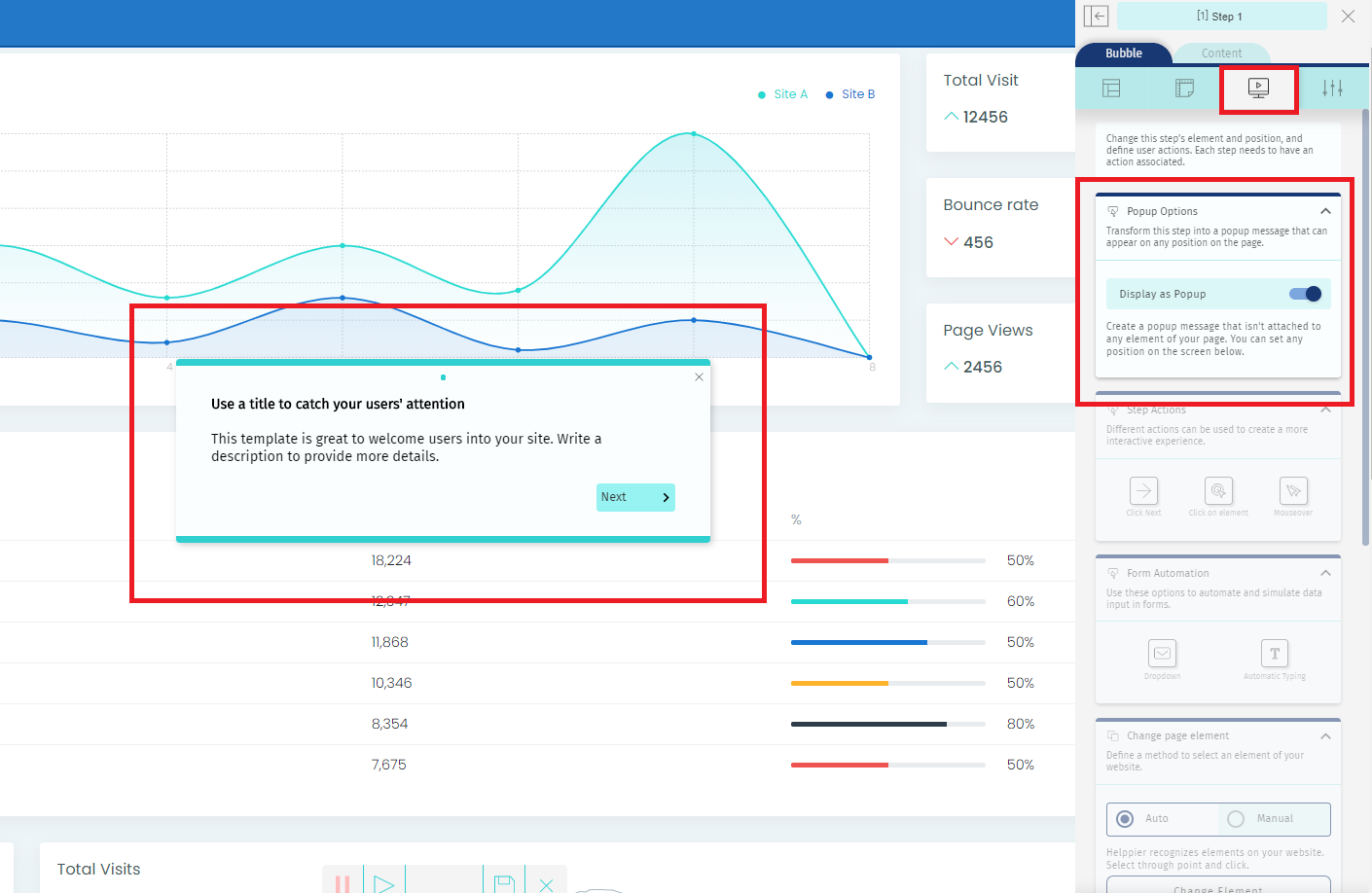Select the Manual radio option
The width and height of the screenshot is (1372, 893).
[1236, 819]
